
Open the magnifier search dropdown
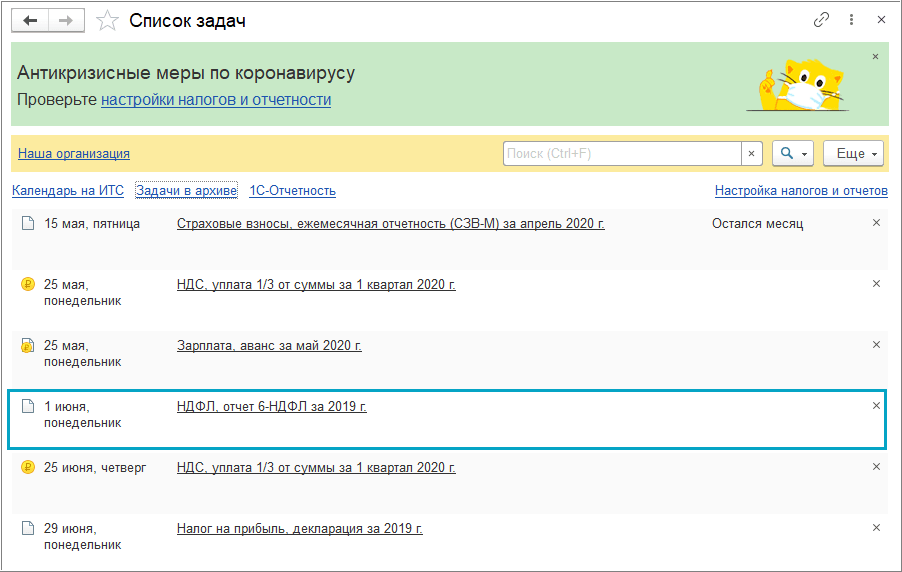(793, 154)
